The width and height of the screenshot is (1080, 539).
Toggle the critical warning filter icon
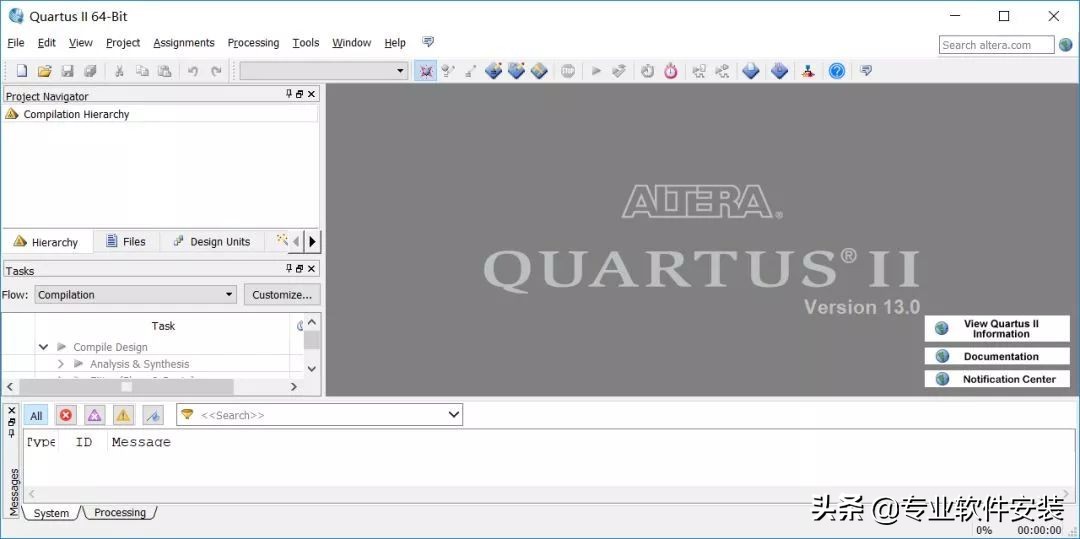tap(94, 415)
